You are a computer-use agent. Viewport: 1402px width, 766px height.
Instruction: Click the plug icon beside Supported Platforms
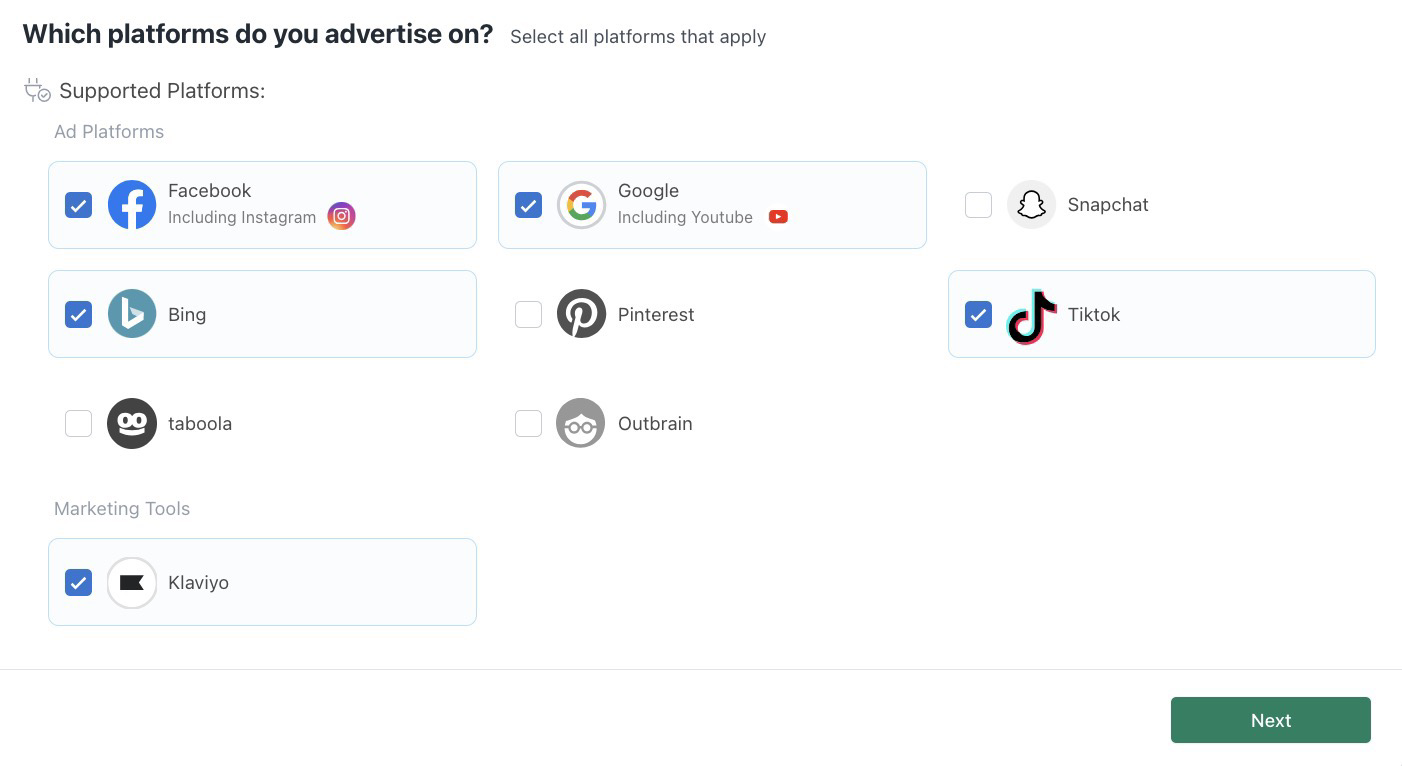click(x=37, y=90)
